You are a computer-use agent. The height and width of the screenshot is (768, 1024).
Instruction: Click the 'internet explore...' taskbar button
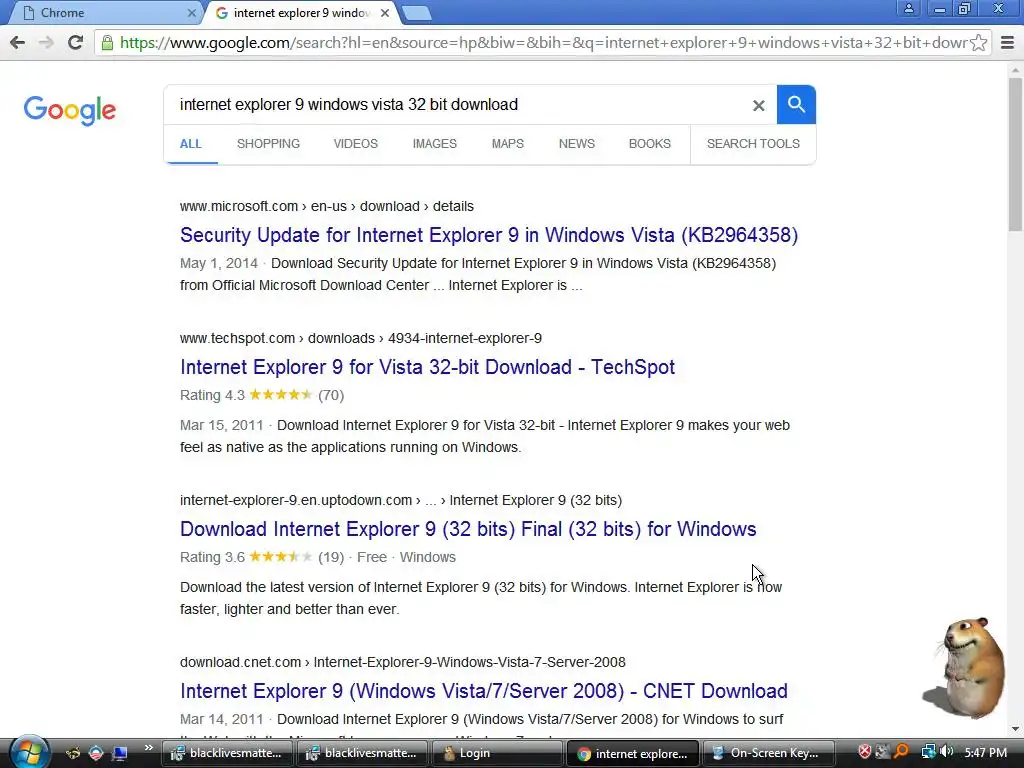pyautogui.click(x=633, y=753)
